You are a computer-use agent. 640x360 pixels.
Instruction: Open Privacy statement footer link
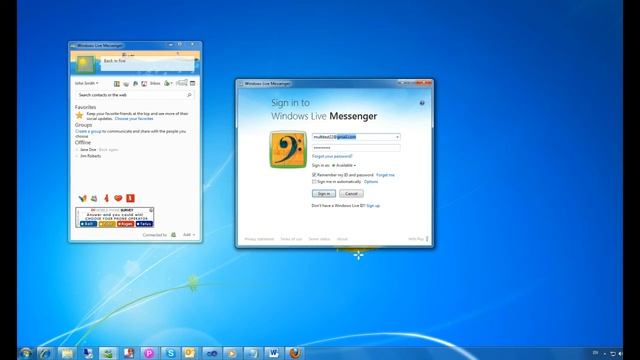coord(259,239)
